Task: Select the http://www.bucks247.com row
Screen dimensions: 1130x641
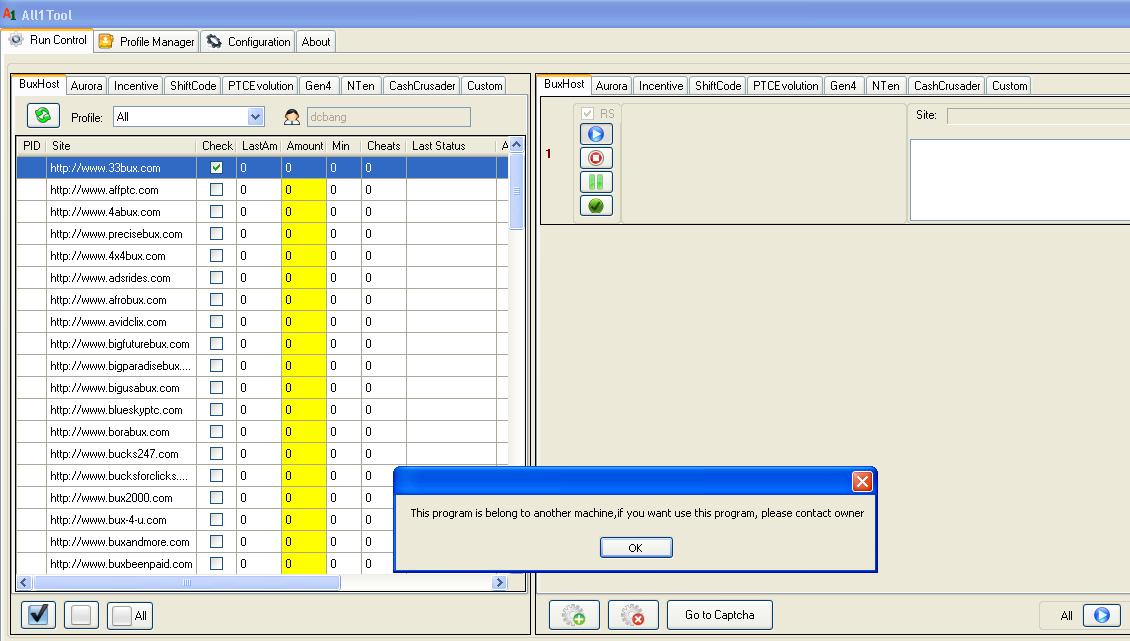Action: tap(262, 454)
